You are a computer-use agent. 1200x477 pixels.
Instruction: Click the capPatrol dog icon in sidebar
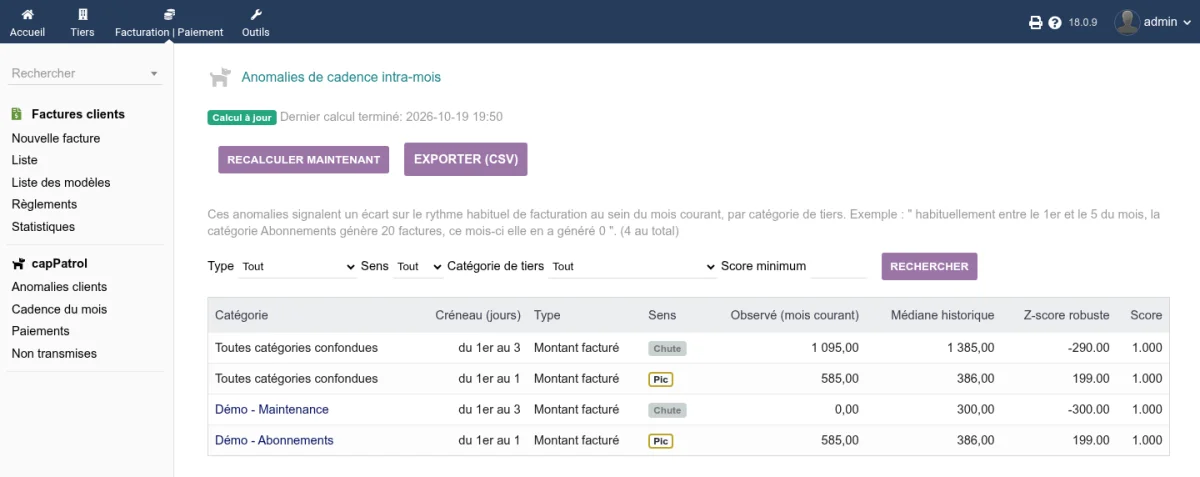18,264
